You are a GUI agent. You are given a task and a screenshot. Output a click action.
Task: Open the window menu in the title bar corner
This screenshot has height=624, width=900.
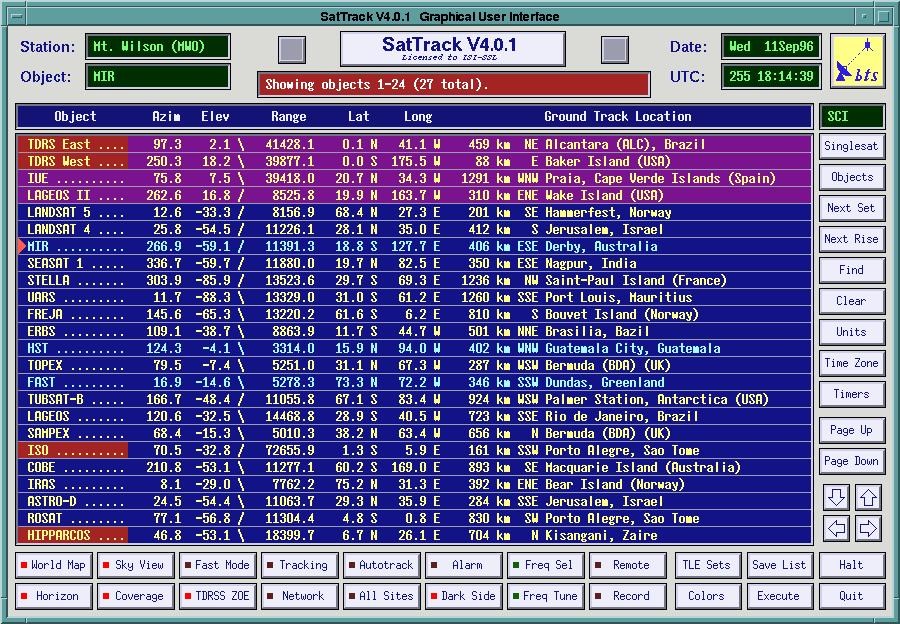(x=11, y=16)
